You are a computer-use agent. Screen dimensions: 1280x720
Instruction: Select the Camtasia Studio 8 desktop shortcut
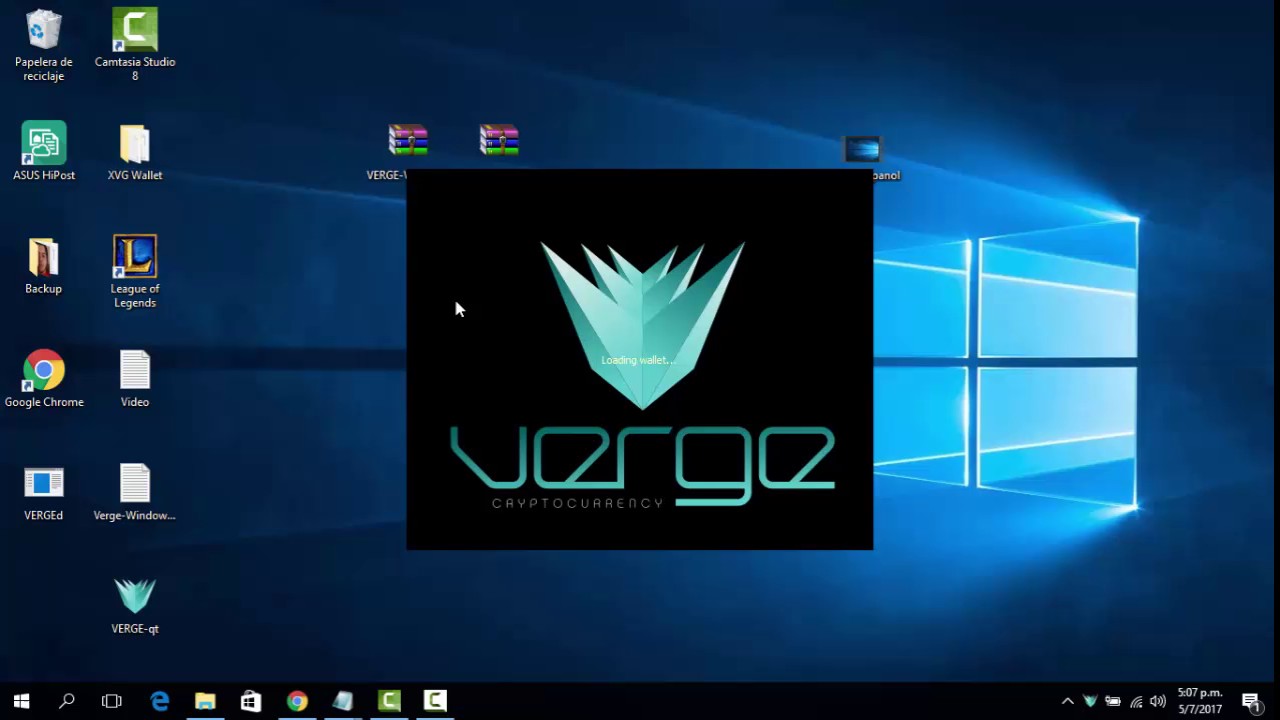135,44
